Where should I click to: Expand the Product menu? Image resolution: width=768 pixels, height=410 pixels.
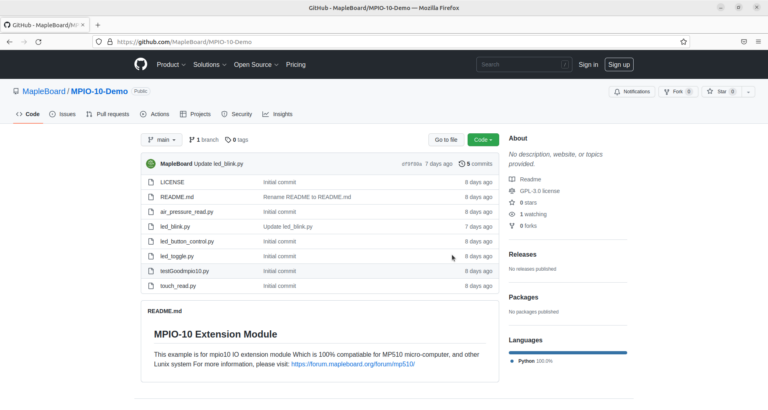point(171,64)
